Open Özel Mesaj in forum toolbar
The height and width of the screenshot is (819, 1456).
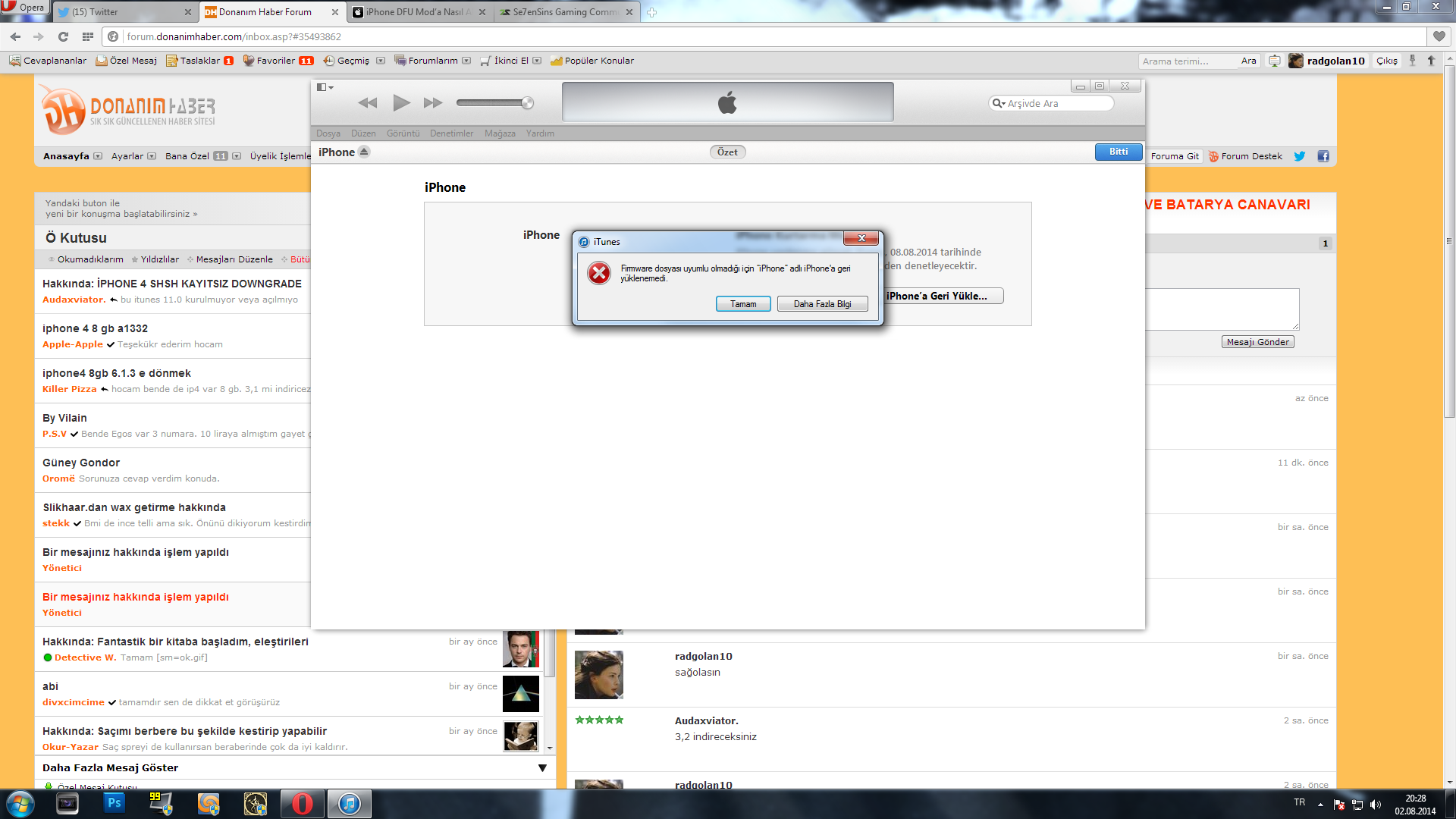[x=126, y=61]
